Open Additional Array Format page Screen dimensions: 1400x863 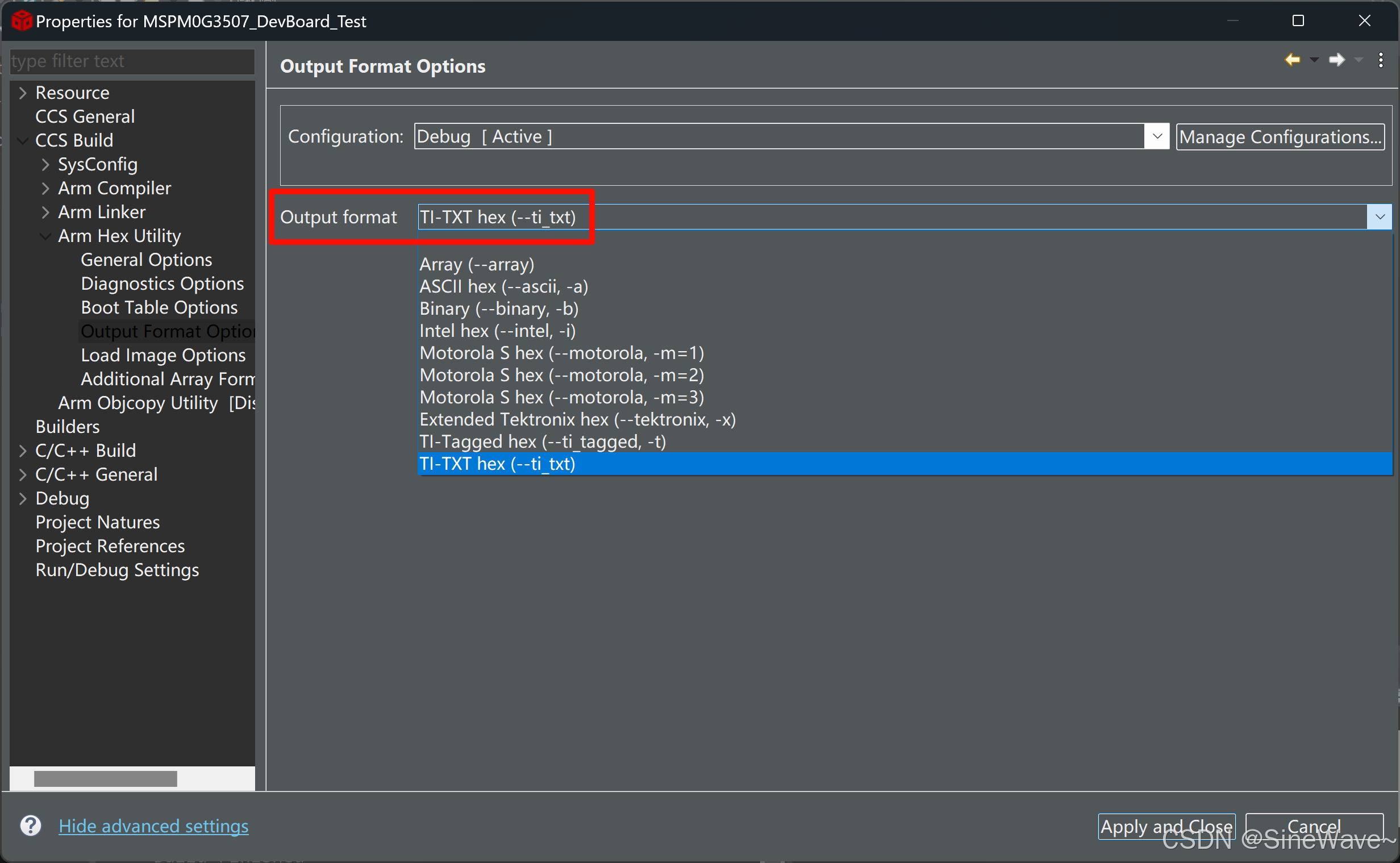168,379
